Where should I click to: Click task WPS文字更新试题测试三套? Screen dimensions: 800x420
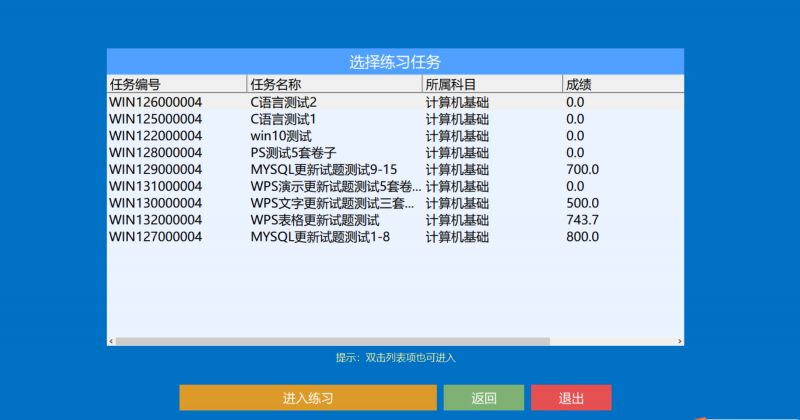coord(332,203)
